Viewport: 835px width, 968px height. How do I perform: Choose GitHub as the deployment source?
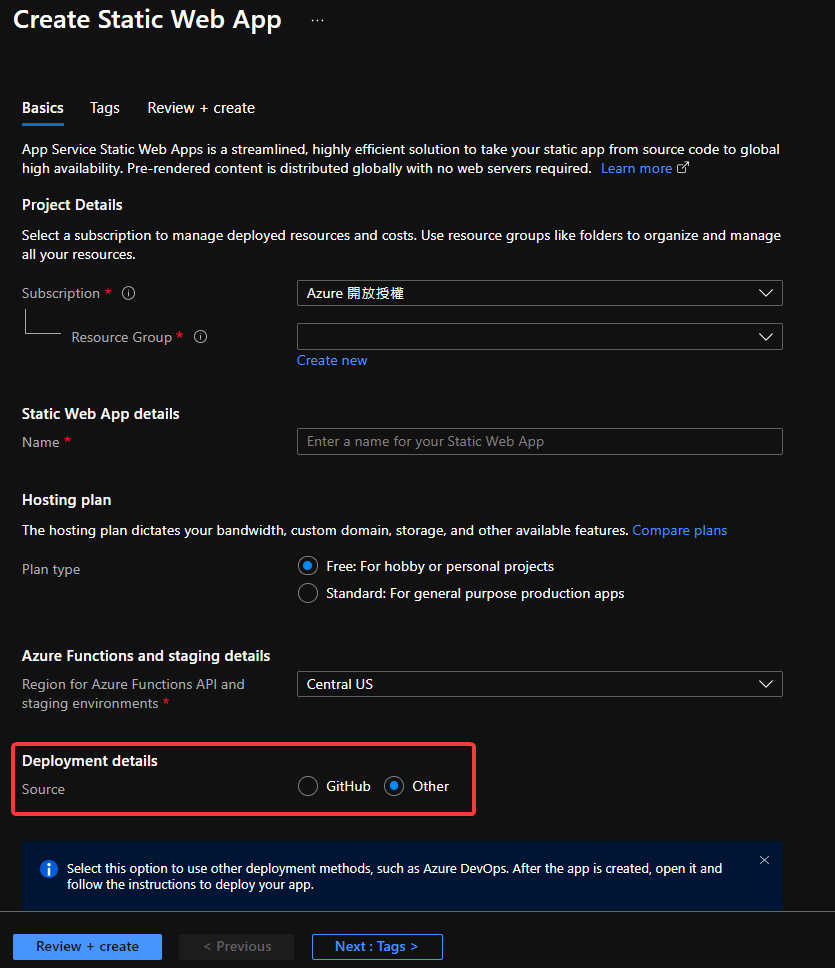[308, 786]
